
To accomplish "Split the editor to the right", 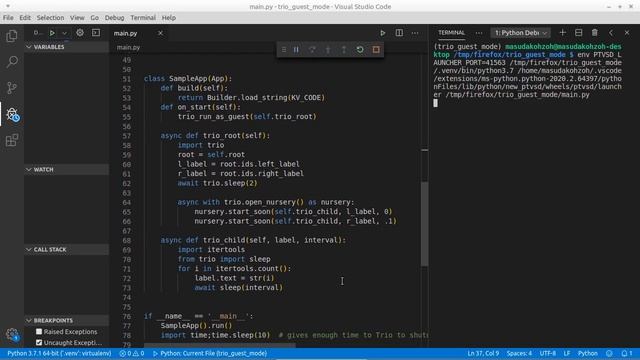I will (x=399, y=33).
